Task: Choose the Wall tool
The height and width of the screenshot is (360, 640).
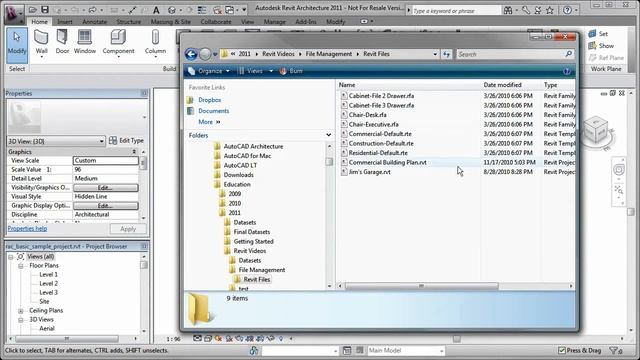Action: coord(41,43)
